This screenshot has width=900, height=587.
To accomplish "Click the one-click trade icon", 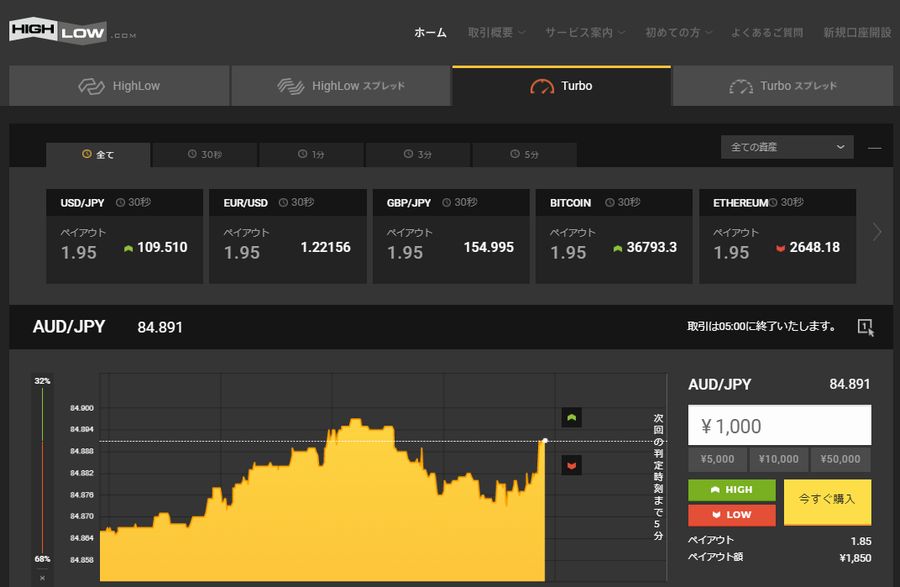I will tap(865, 327).
